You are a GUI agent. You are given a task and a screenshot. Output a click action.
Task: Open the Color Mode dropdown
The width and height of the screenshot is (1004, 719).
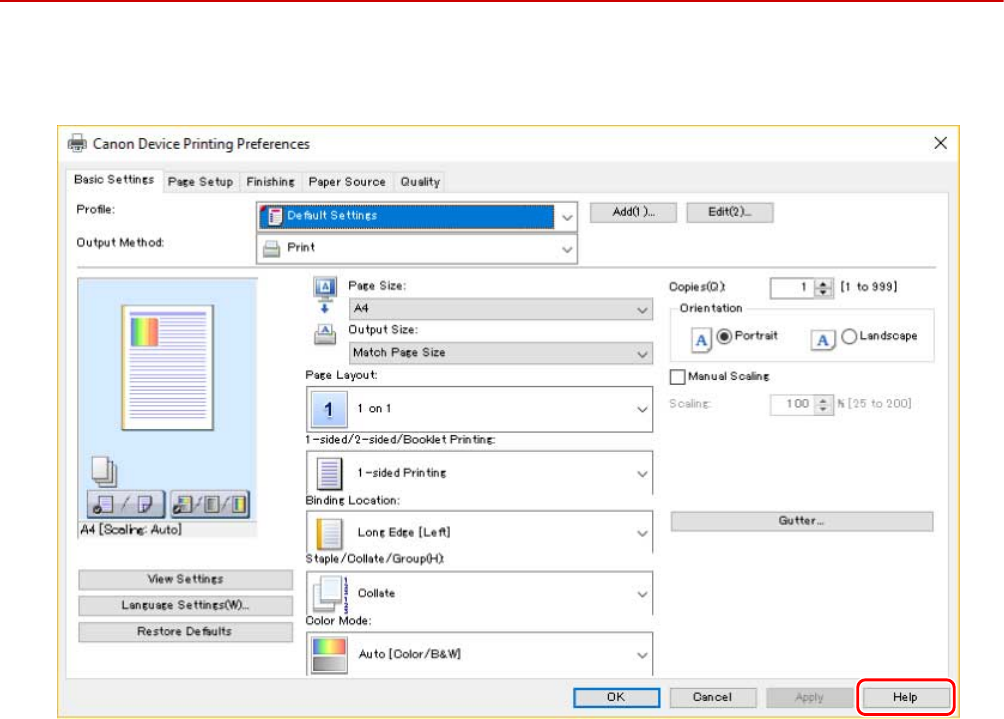(x=480, y=654)
